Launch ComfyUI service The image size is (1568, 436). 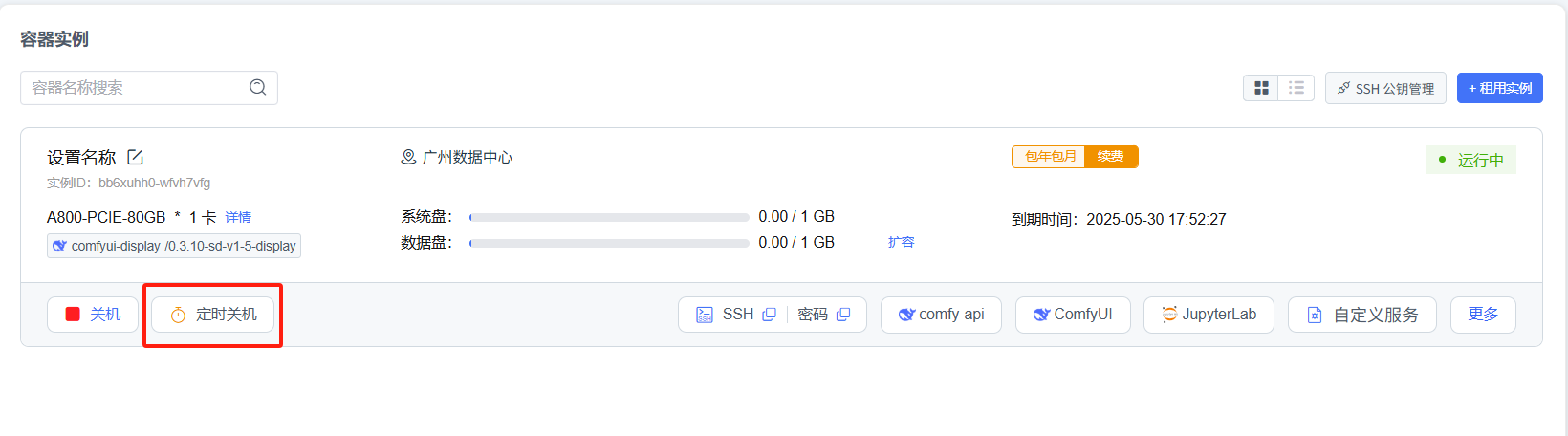1073,315
